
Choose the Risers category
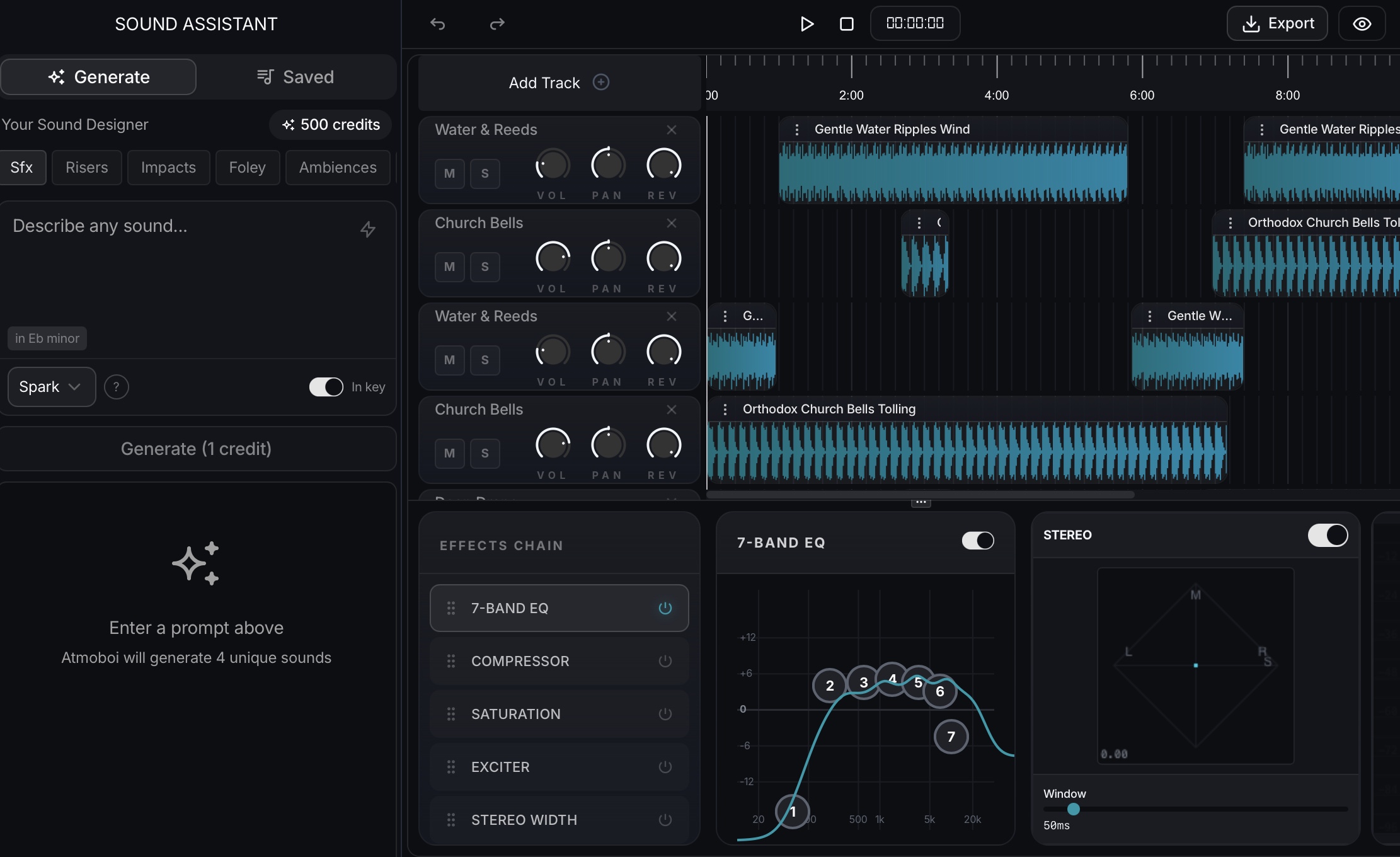87,168
